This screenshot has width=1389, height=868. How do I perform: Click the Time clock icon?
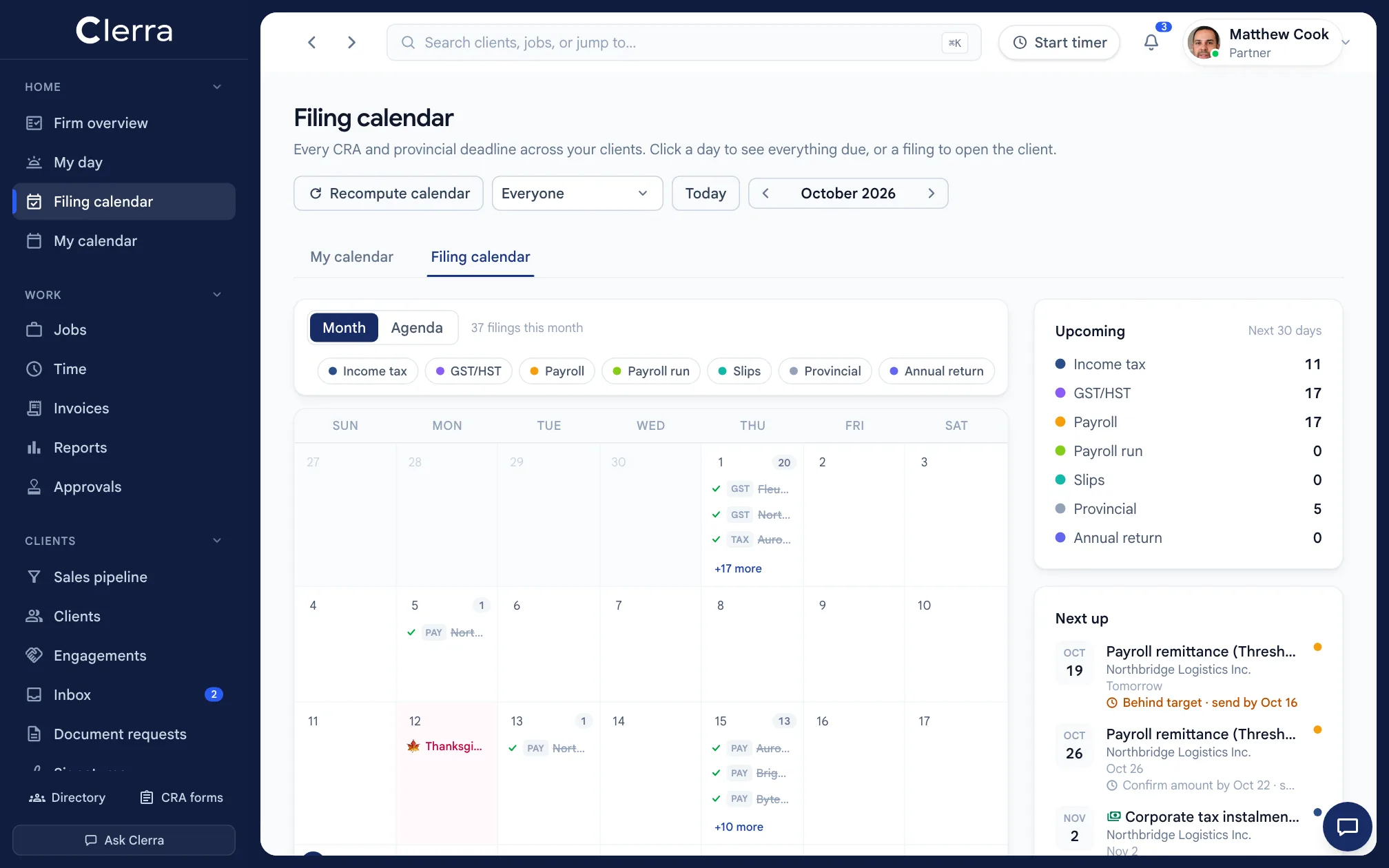click(x=34, y=369)
